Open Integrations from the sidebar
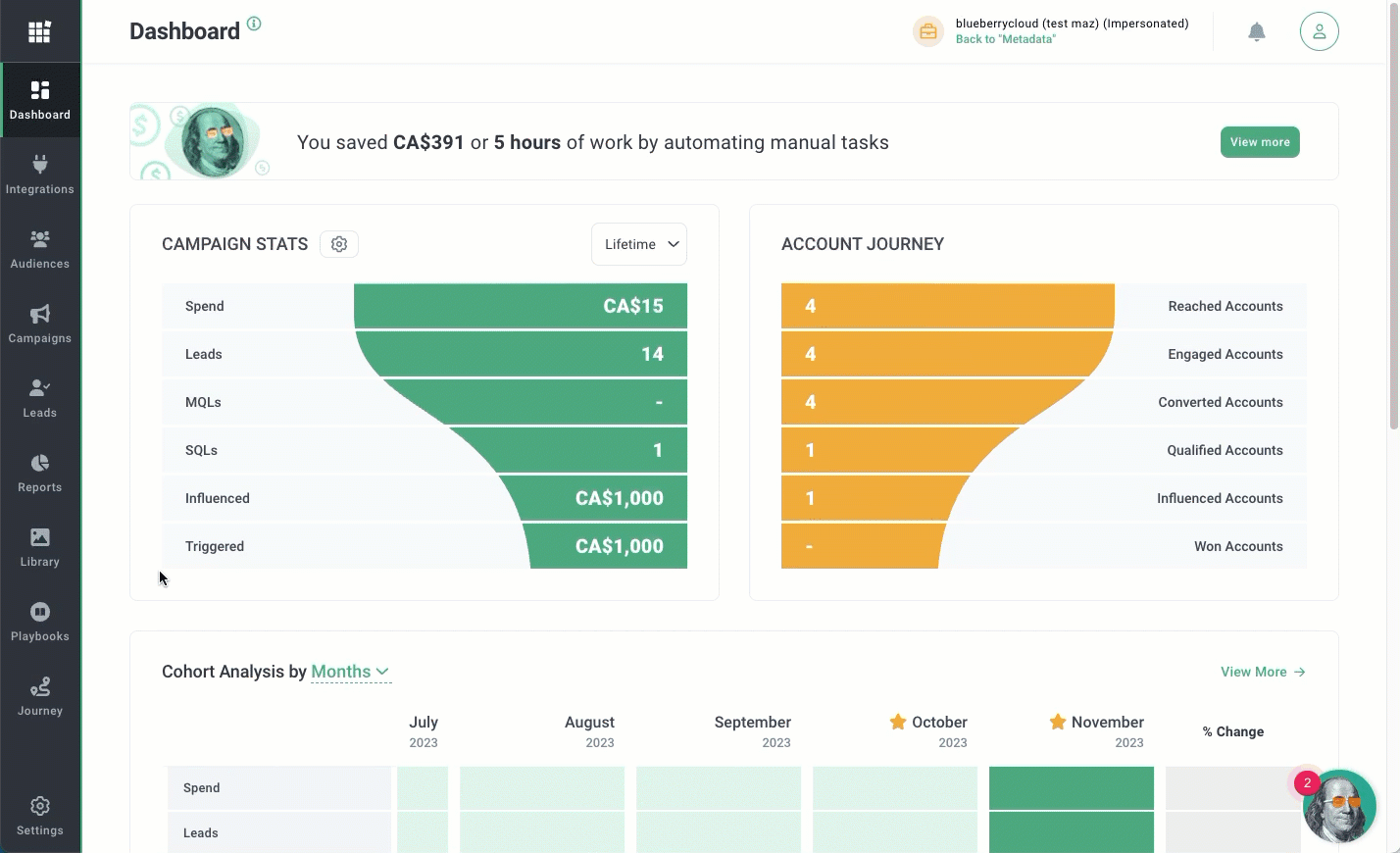The width and height of the screenshot is (1400, 853). click(x=40, y=175)
